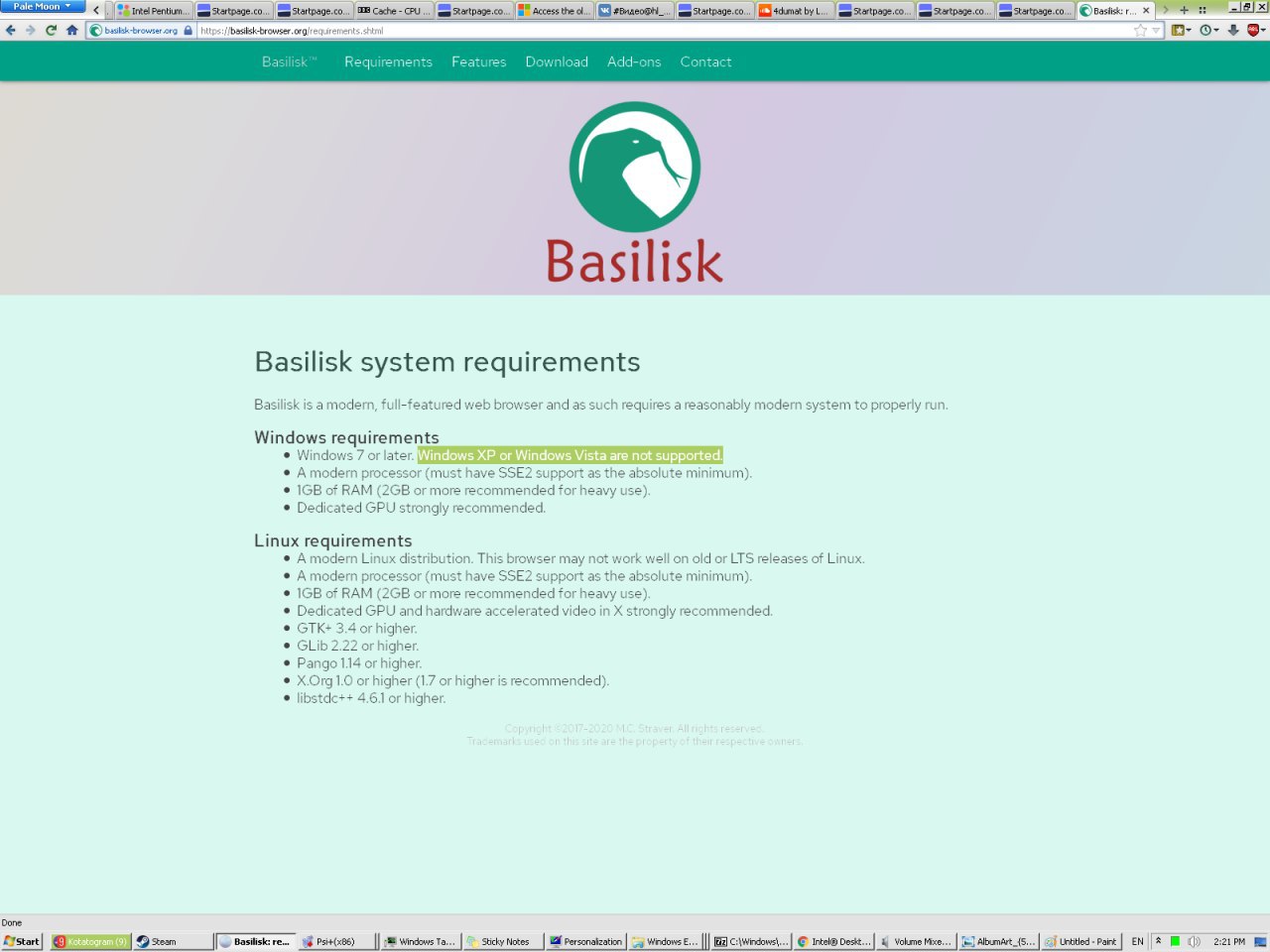Viewport: 1270px width, 952px height.
Task: Show all tabs grid button
Action: [1203, 10]
